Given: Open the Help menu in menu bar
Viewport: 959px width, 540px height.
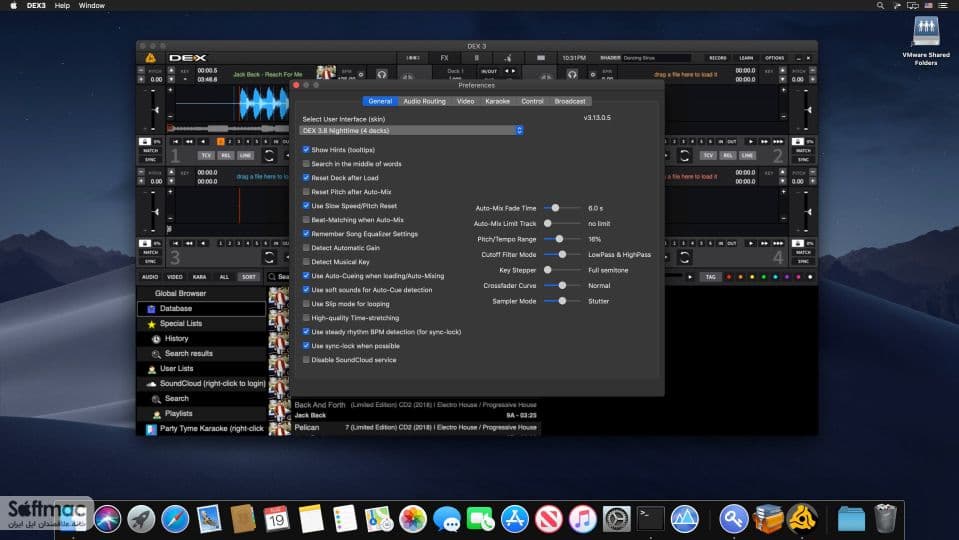Looking at the screenshot, I should pos(62,6).
